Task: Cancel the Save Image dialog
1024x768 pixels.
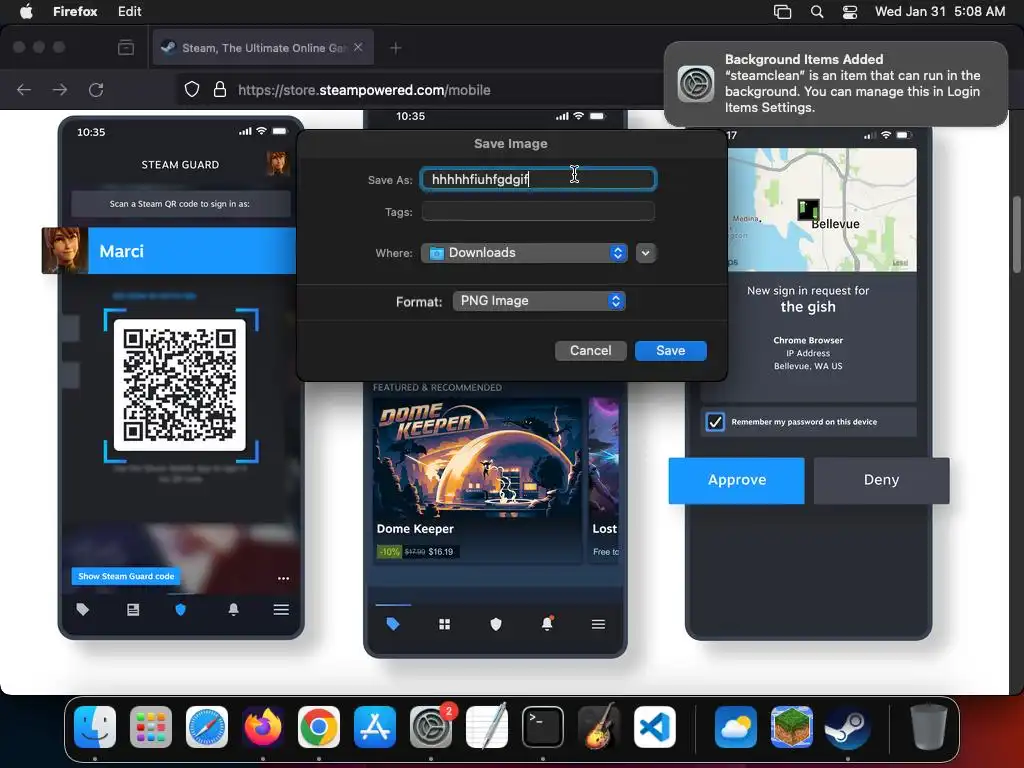Action: [590, 351]
